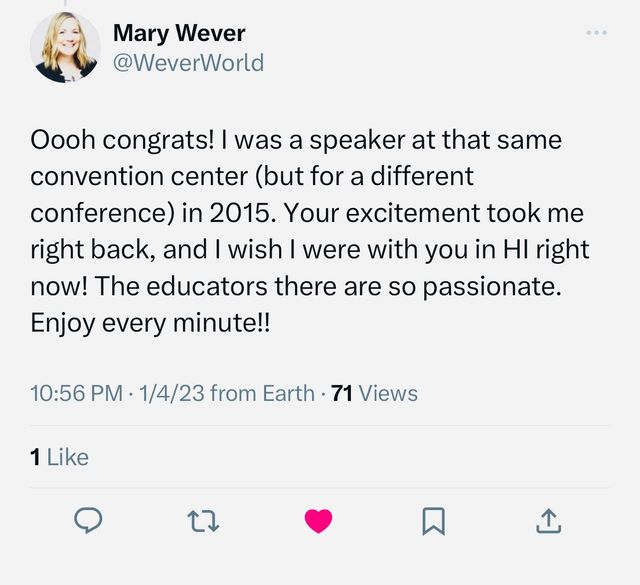This screenshot has height=585, width=640.
Task: View the 71 Views analytics
Action: click(x=374, y=394)
